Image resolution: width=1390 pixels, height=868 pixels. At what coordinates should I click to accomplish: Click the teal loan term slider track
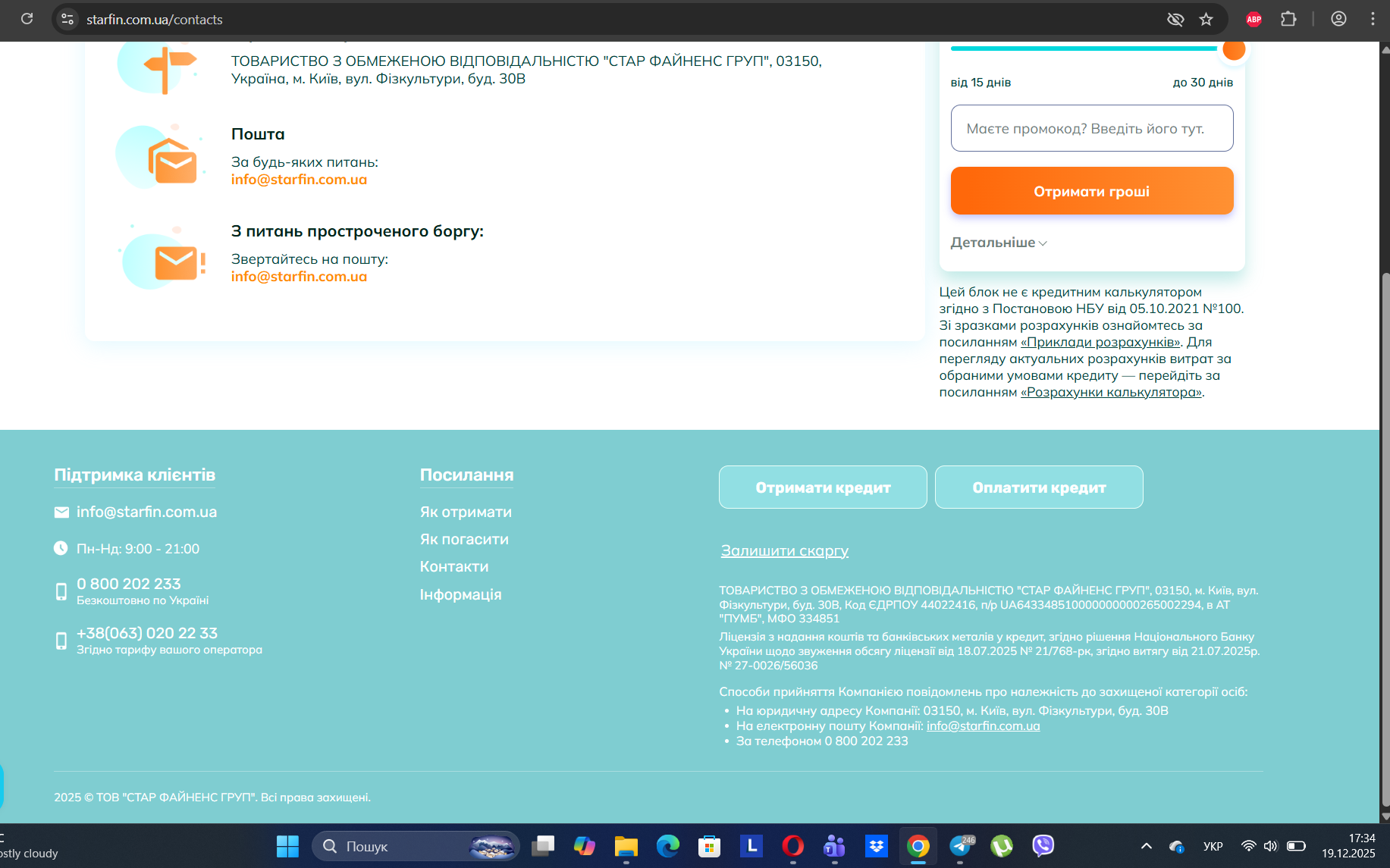(x=1084, y=49)
